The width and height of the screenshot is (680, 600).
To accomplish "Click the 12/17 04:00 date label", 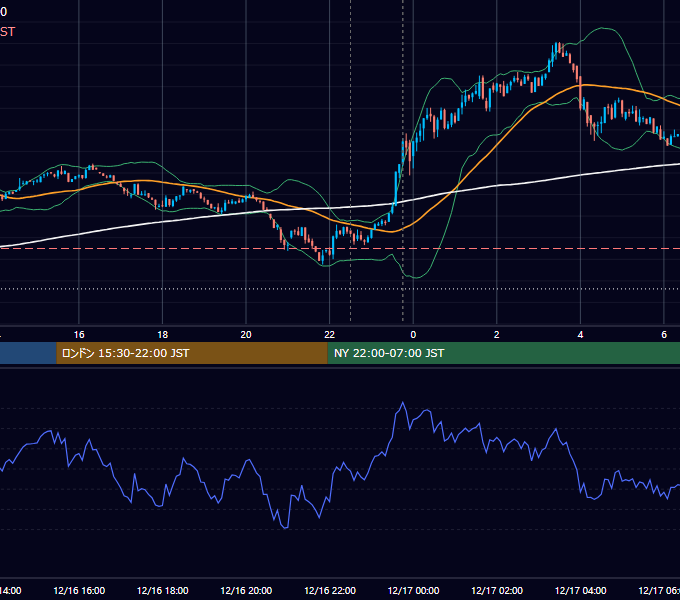I will tap(580, 590).
